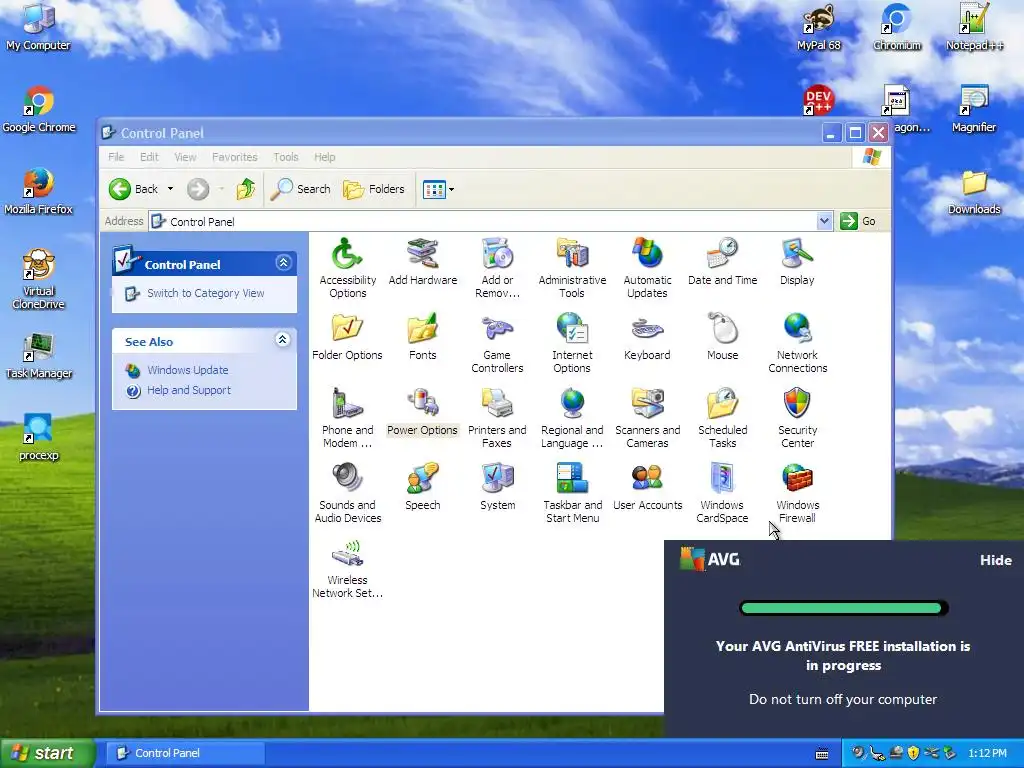Screen dimensions: 1024x768
Task: Open the File menu
Action: tap(116, 157)
